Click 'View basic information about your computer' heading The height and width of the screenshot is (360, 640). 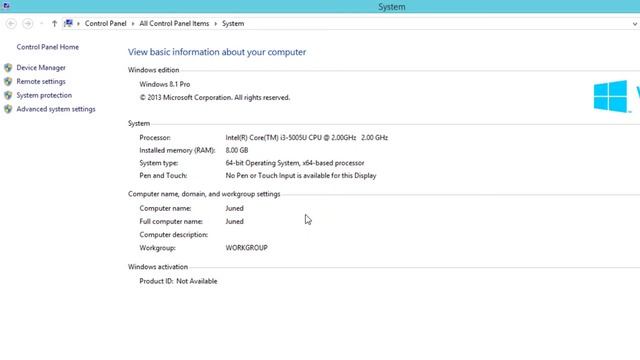[x=217, y=52]
